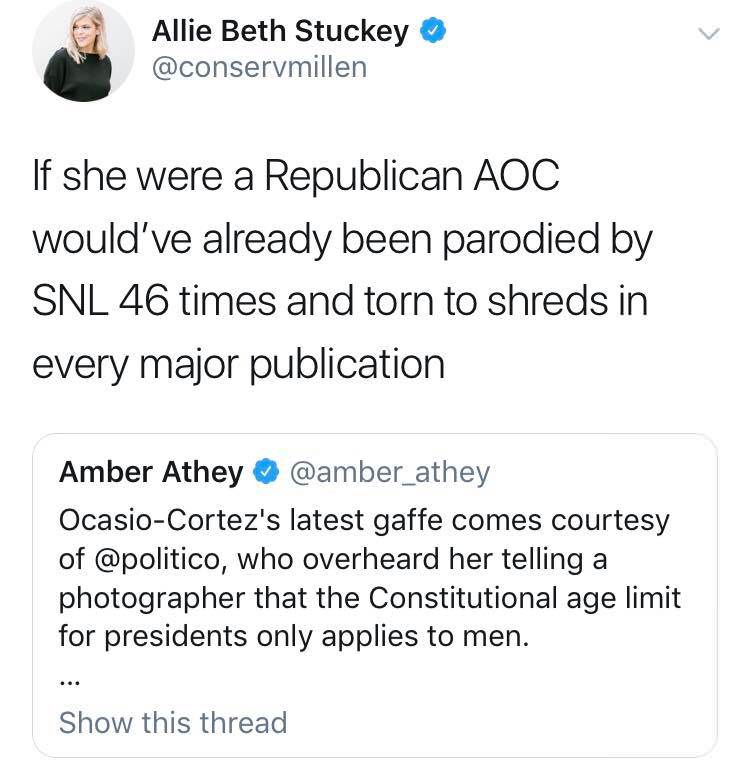Click "every major publication" tweet line
The image size is (750, 768).
(x=238, y=361)
